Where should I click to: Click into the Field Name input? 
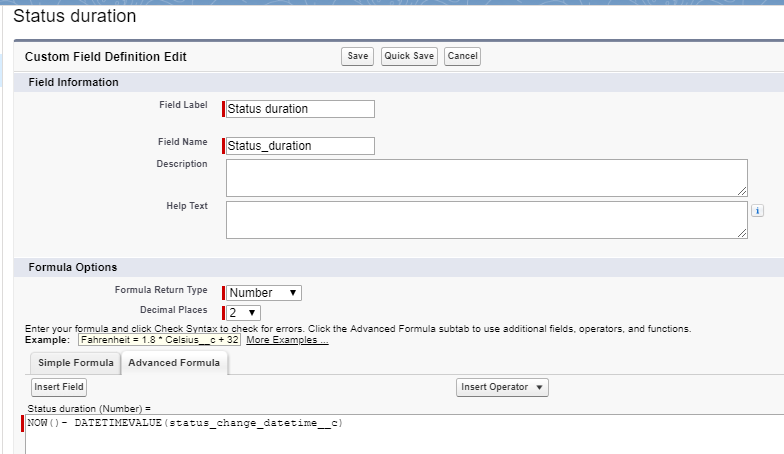(x=300, y=146)
